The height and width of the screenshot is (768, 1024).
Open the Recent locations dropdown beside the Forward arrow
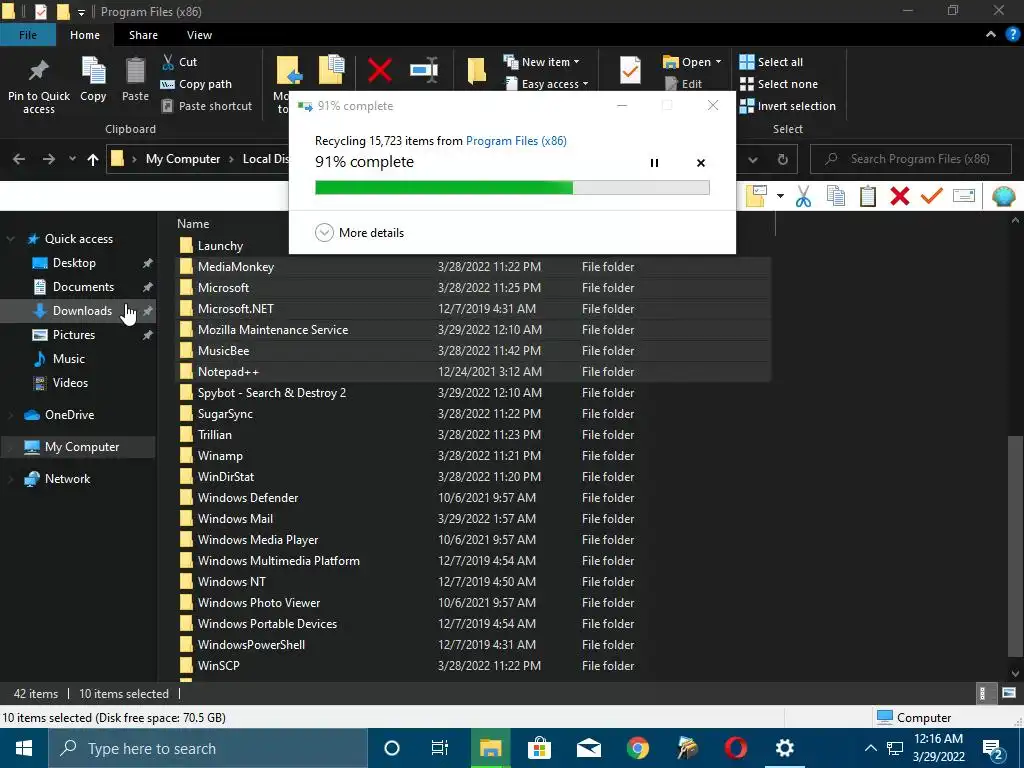click(72, 159)
